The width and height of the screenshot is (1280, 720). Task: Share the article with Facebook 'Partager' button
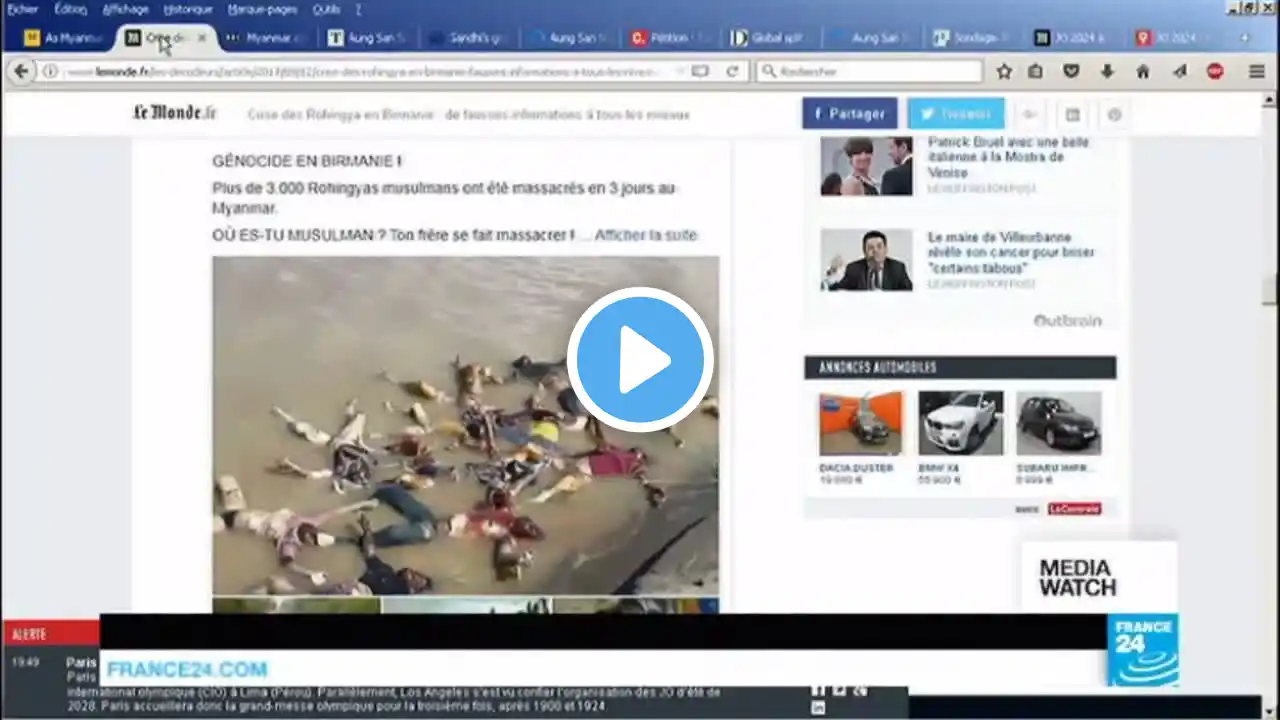[849, 114]
